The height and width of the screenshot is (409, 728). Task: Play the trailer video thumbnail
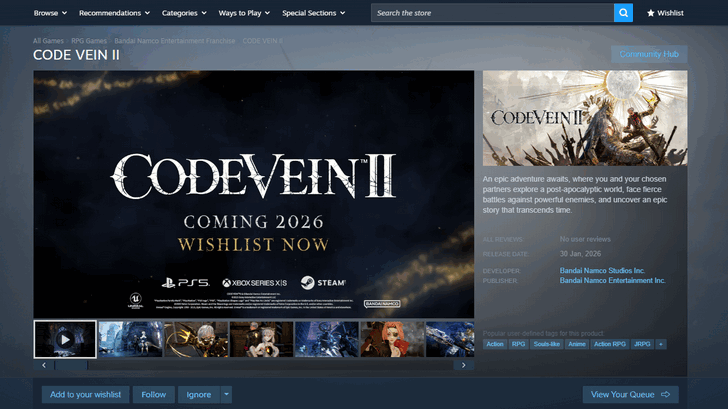pos(65,339)
